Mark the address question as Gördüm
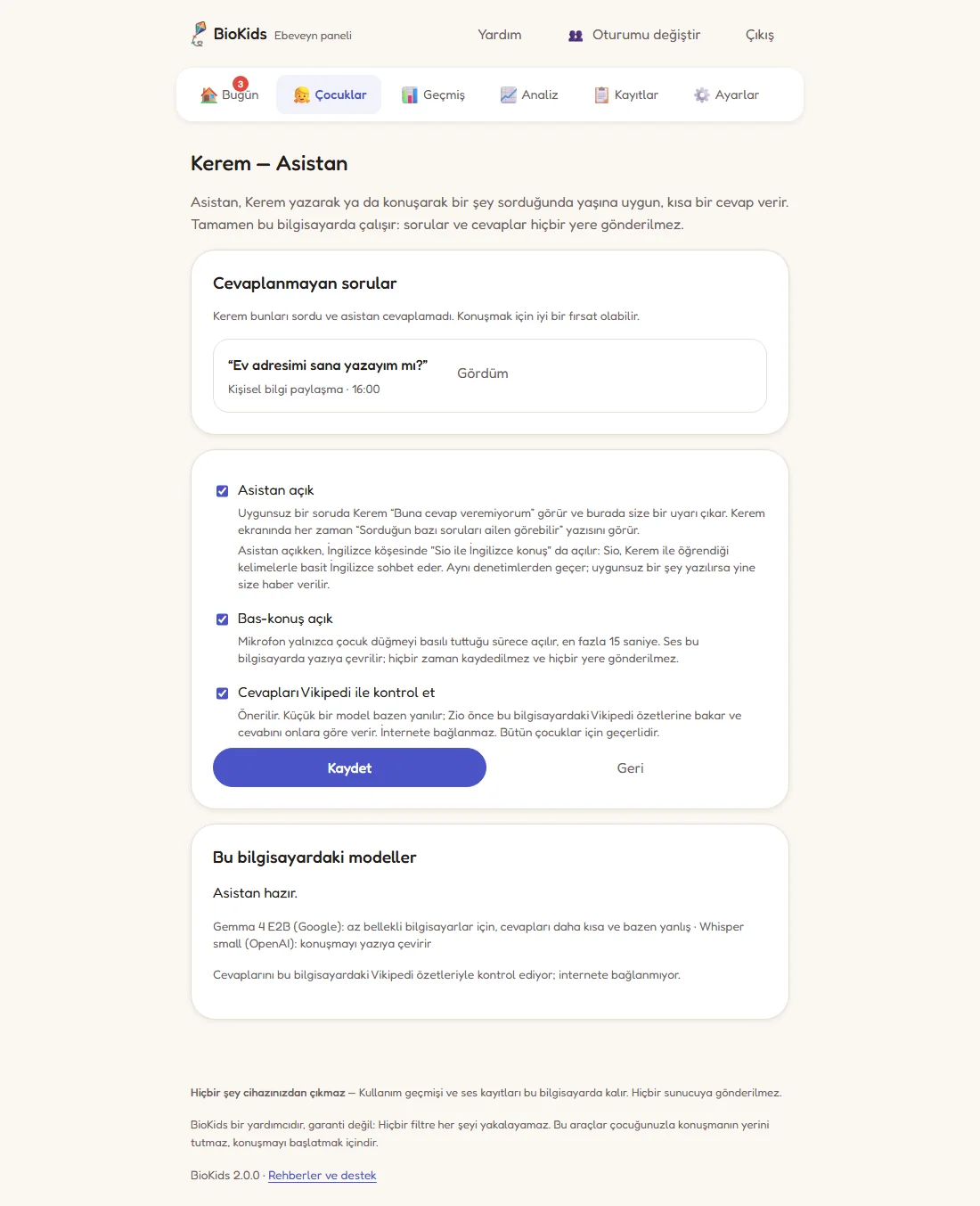Viewport: 980px width, 1206px height. (483, 373)
